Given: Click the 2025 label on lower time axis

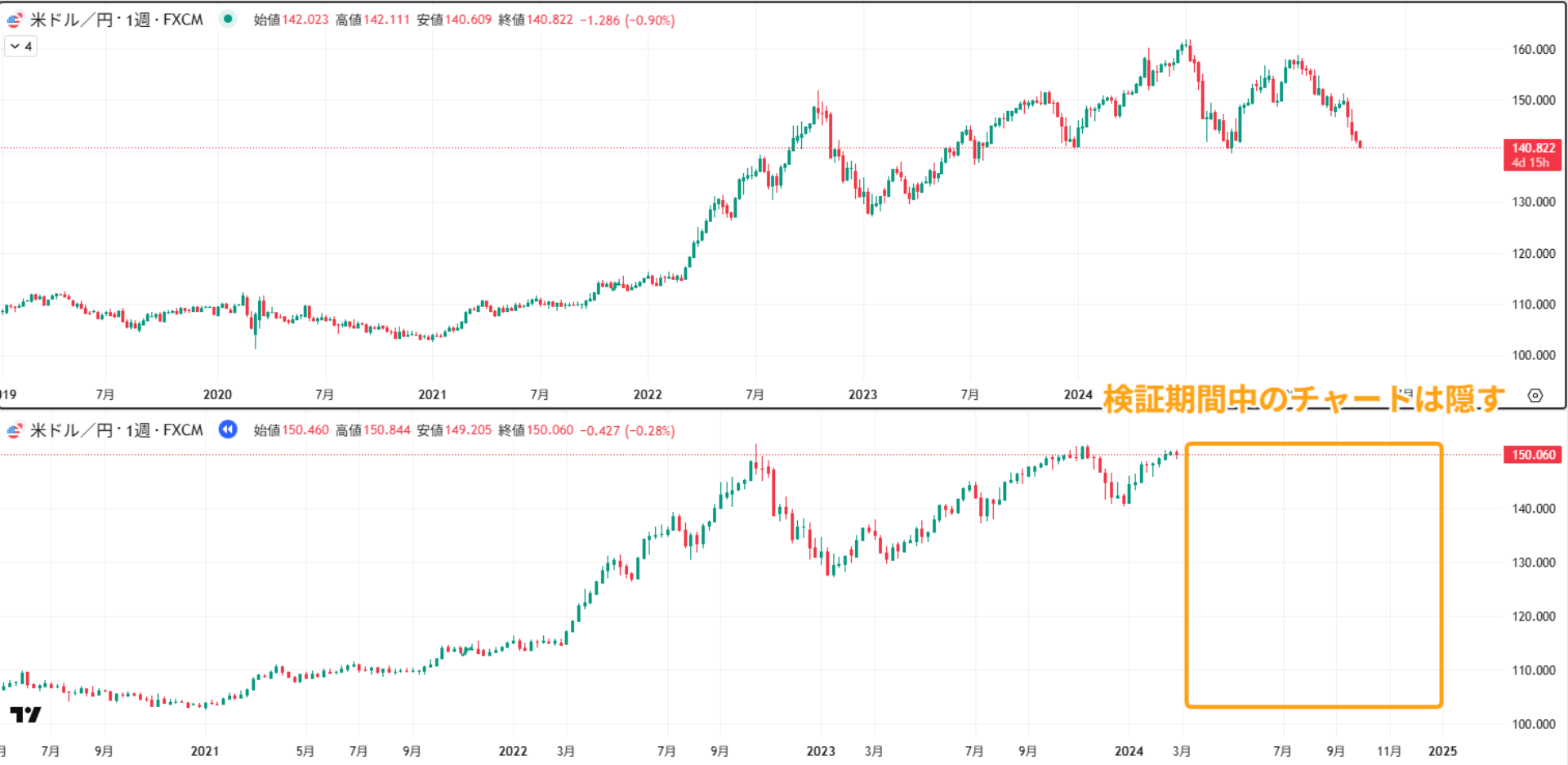Looking at the screenshot, I should click(x=1442, y=751).
